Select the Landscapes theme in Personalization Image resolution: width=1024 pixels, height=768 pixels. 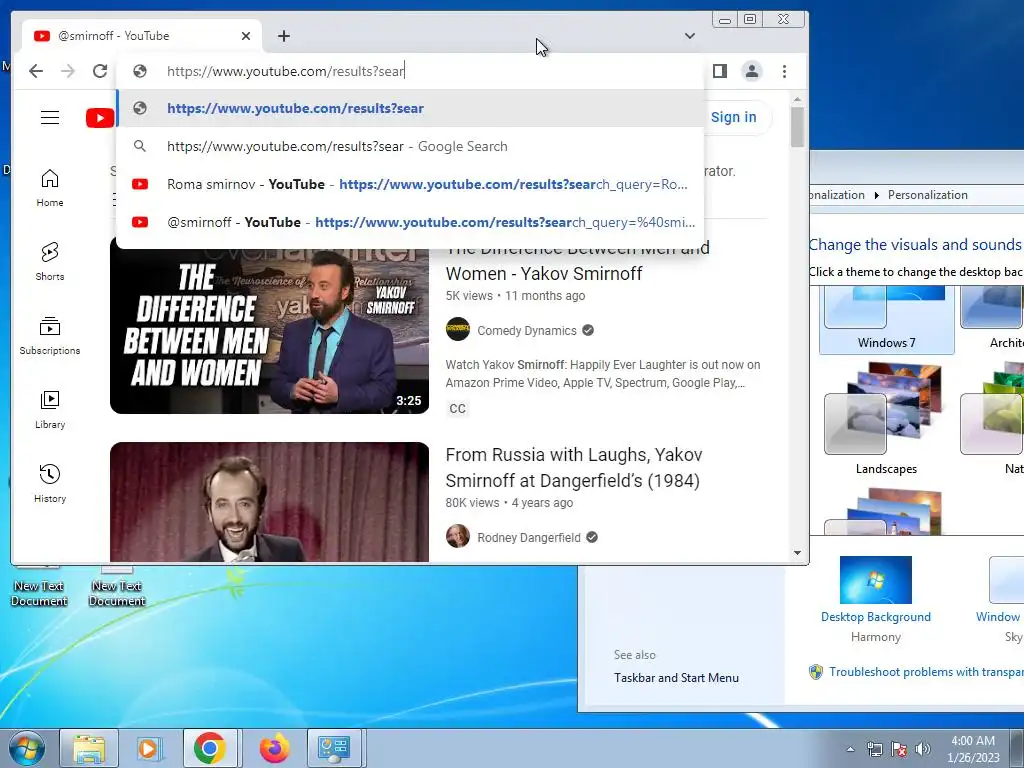pyautogui.click(x=886, y=418)
